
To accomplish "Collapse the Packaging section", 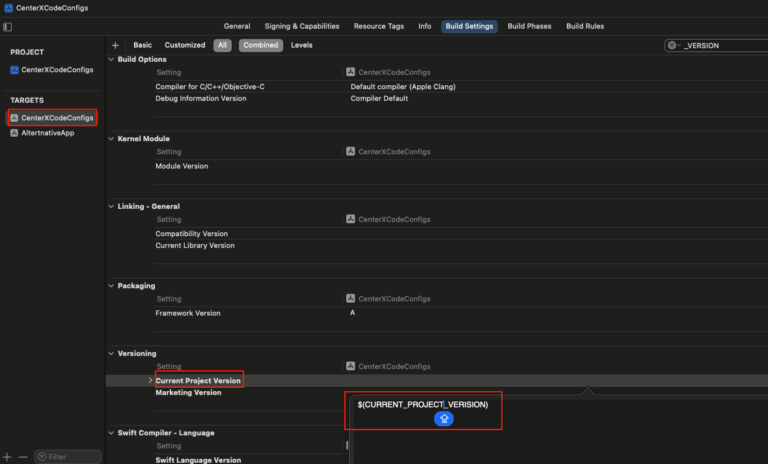I will [x=111, y=286].
